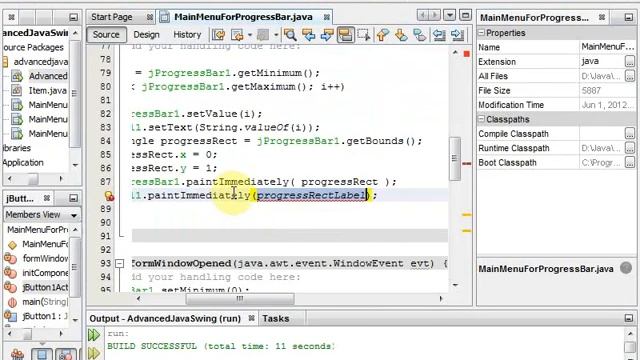Screen dimensions: 640x360
Task: Open the Forward history dropdown arrow
Action: pyautogui.click(x=276, y=35)
